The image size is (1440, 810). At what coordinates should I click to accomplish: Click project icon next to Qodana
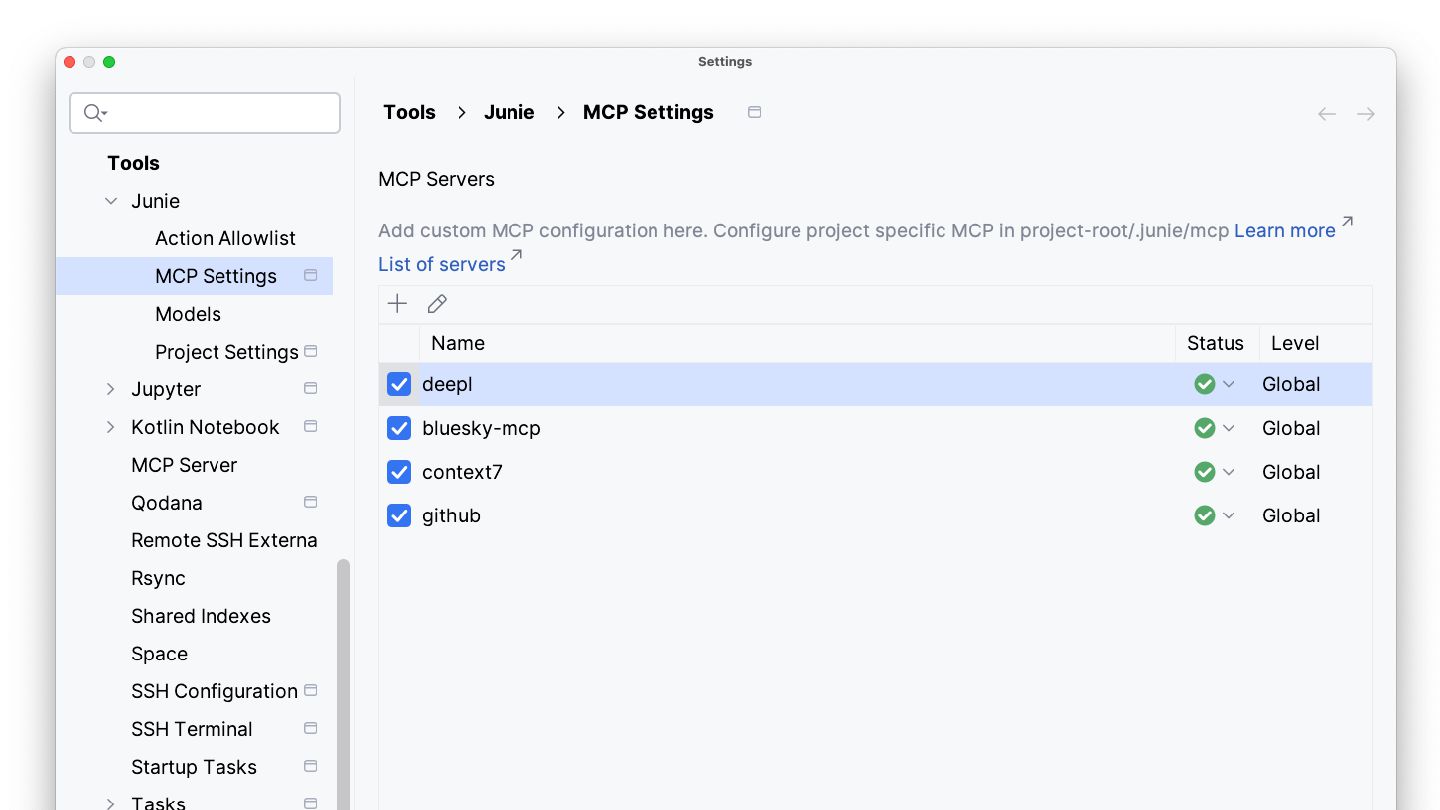point(311,502)
